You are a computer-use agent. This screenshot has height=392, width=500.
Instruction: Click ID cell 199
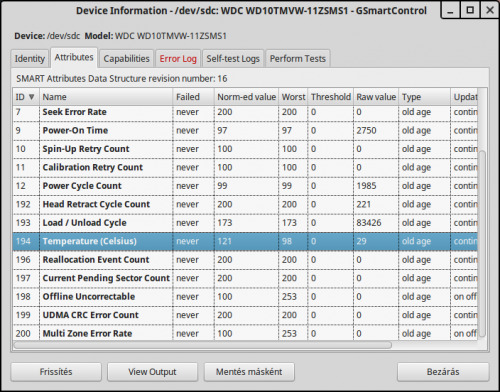pos(23,315)
